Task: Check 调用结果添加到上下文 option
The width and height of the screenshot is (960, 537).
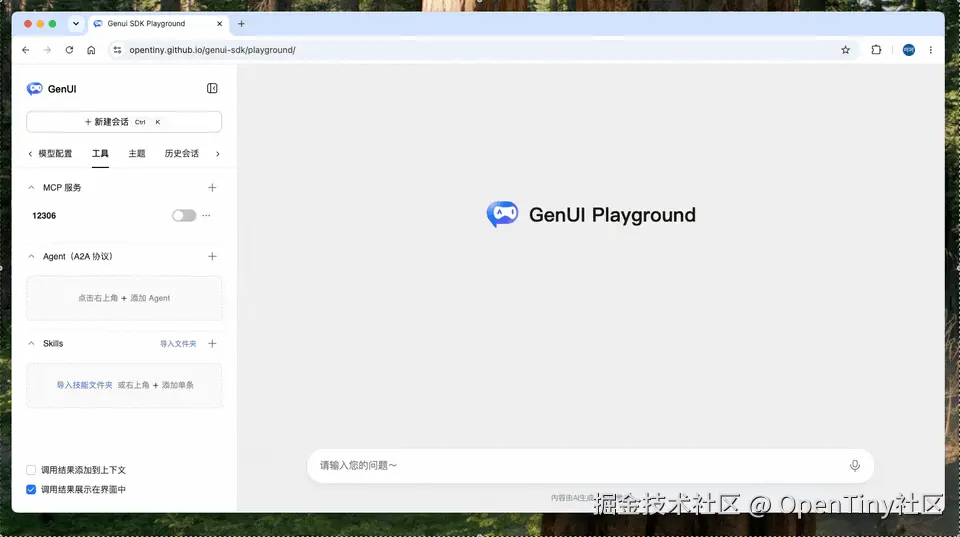Action: pyautogui.click(x=31, y=470)
